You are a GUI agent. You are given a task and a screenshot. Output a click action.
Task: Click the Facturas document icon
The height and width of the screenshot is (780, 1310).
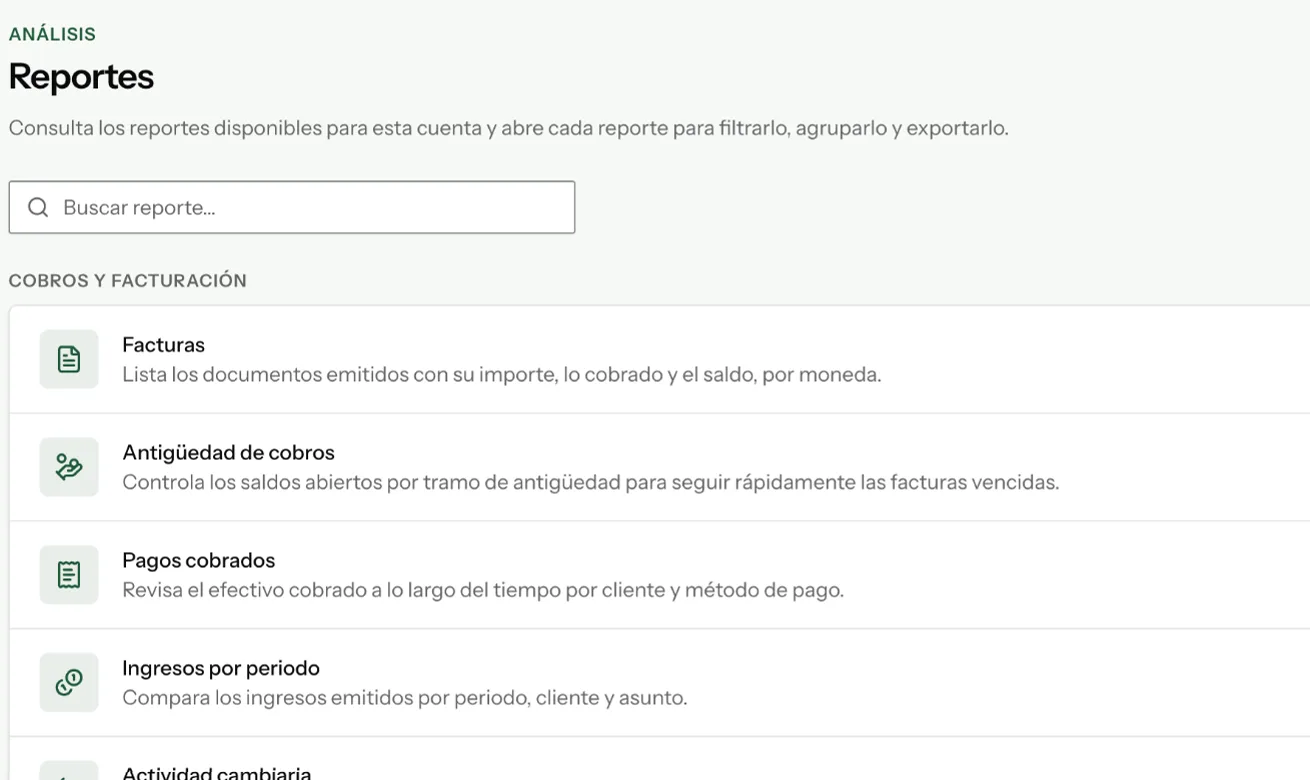[69, 359]
